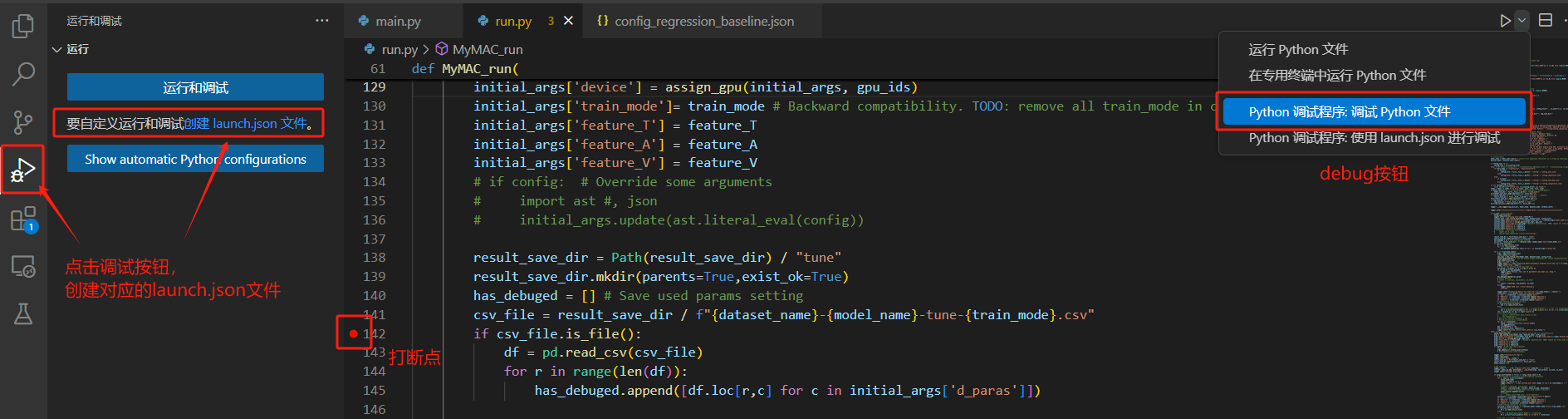
Task: Open the Testing flask icon
Action: point(23,313)
